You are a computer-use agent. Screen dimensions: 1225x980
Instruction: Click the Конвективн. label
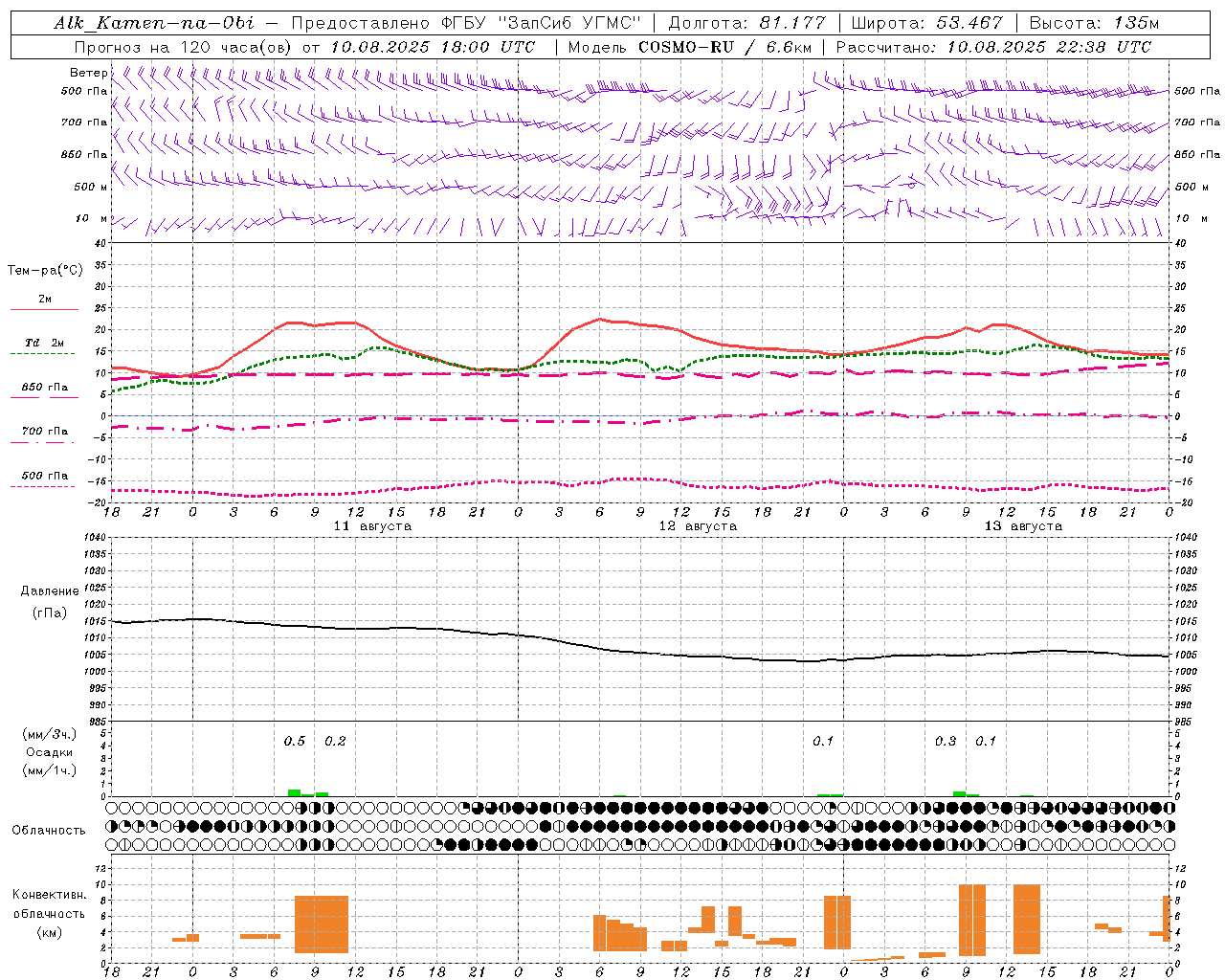(x=49, y=895)
